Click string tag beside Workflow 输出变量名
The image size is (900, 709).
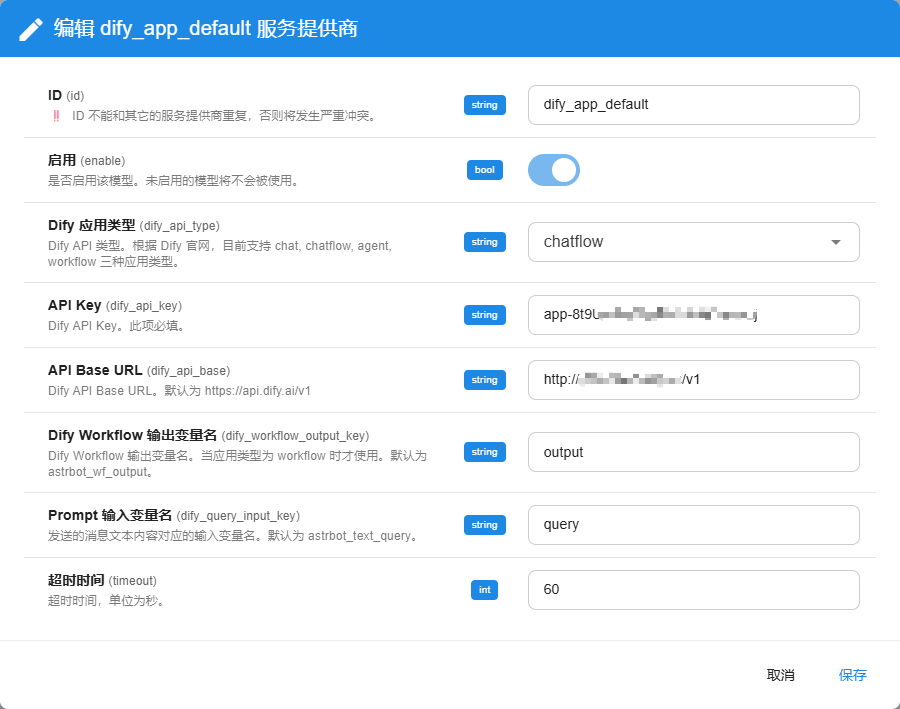[x=485, y=452]
